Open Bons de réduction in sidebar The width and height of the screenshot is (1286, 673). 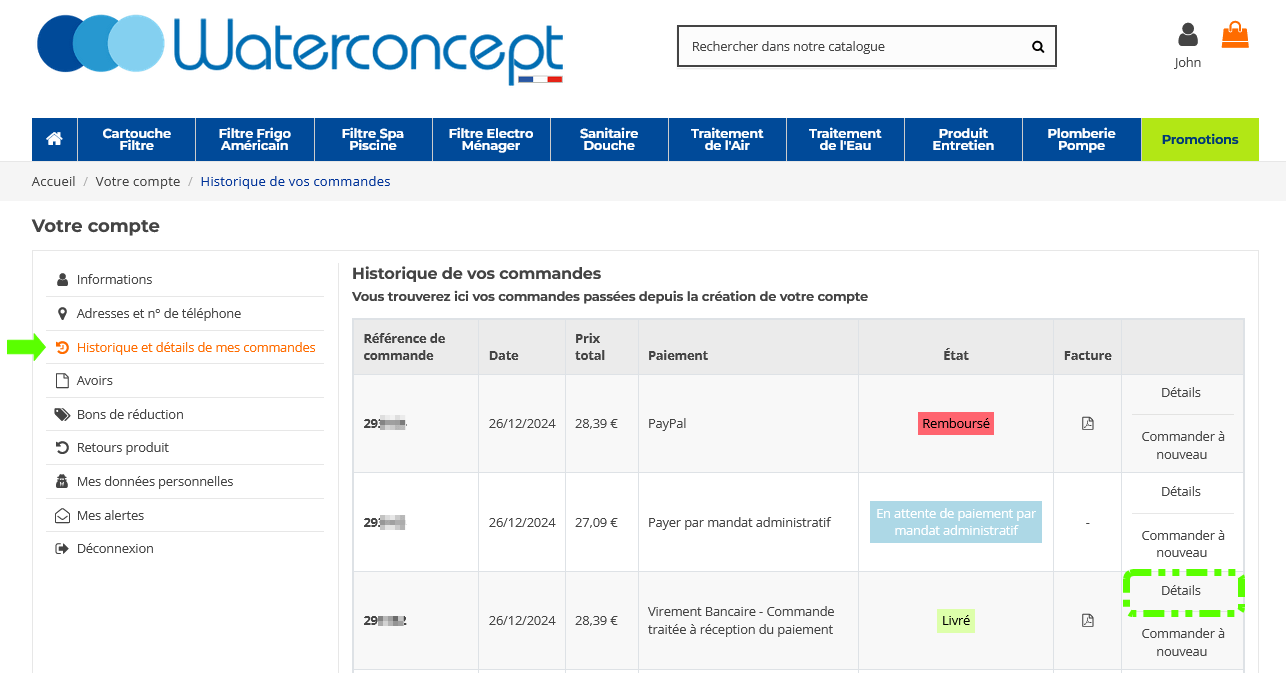[x=130, y=414]
